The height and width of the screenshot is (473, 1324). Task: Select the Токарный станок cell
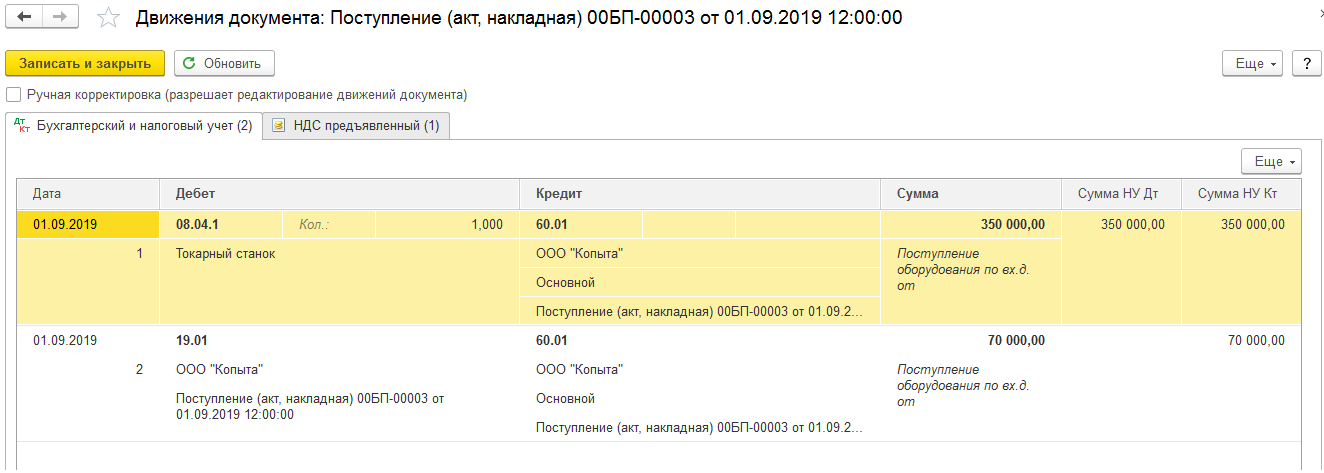tap(226, 254)
